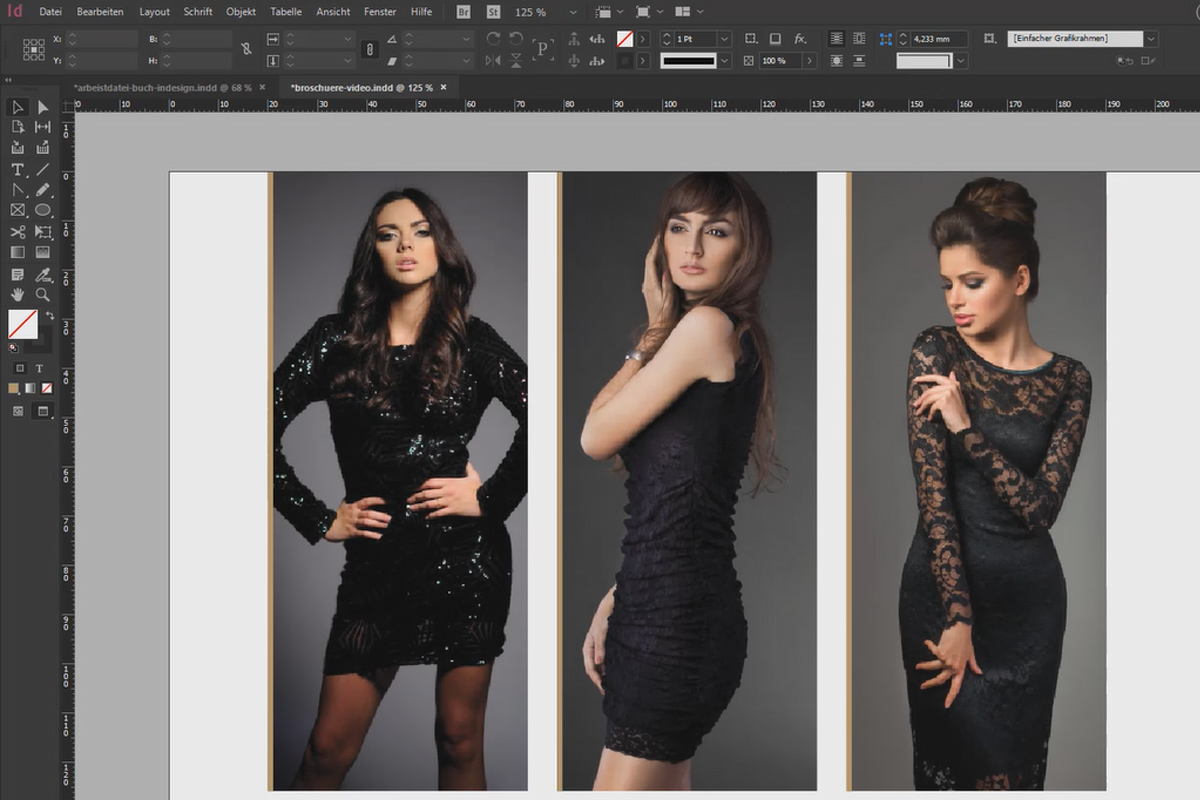This screenshot has width=1200, height=800.
Task: Click the Pencil tool
Action: [x=43, y=190]
